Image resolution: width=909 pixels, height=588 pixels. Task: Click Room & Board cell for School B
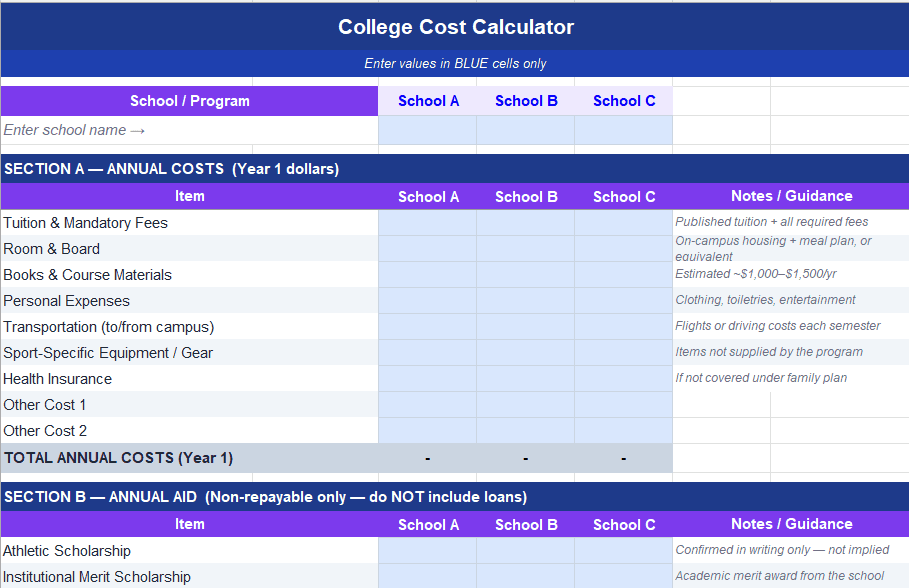[x=526, y=248]
